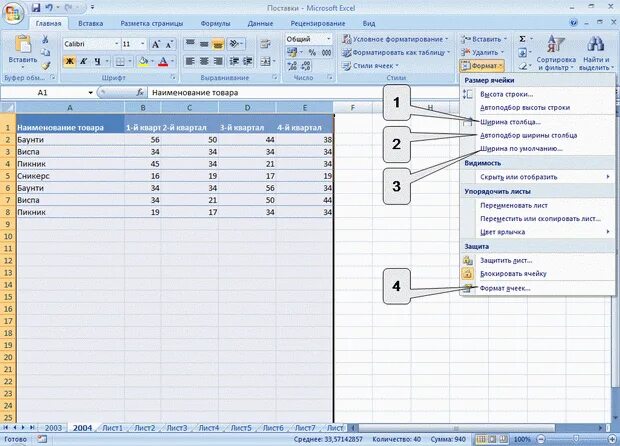This screenshot has width=620, height=446.
Task: Save the workbook with the floppy icon
Action: (x=36, y=8)
